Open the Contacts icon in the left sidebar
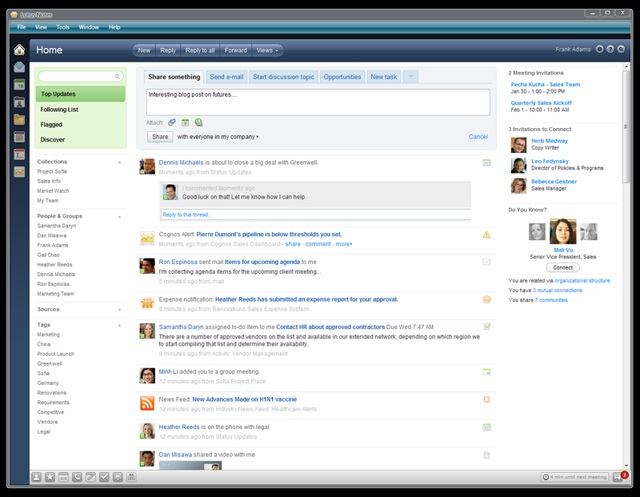The height and width of the screenshot is (497, 640). click(19, 103)
